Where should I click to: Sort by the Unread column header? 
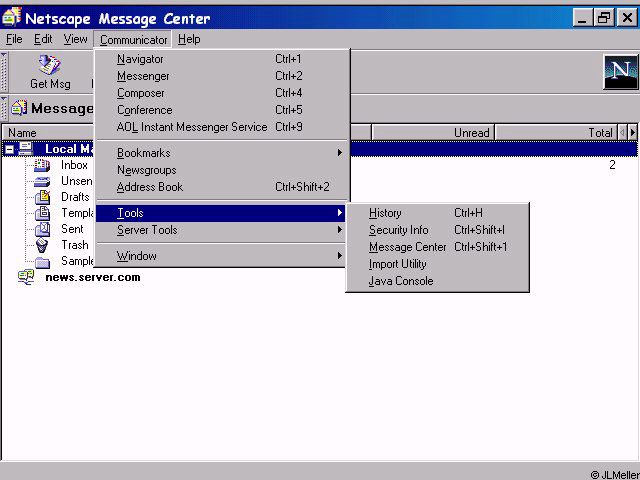click(433, 133)
